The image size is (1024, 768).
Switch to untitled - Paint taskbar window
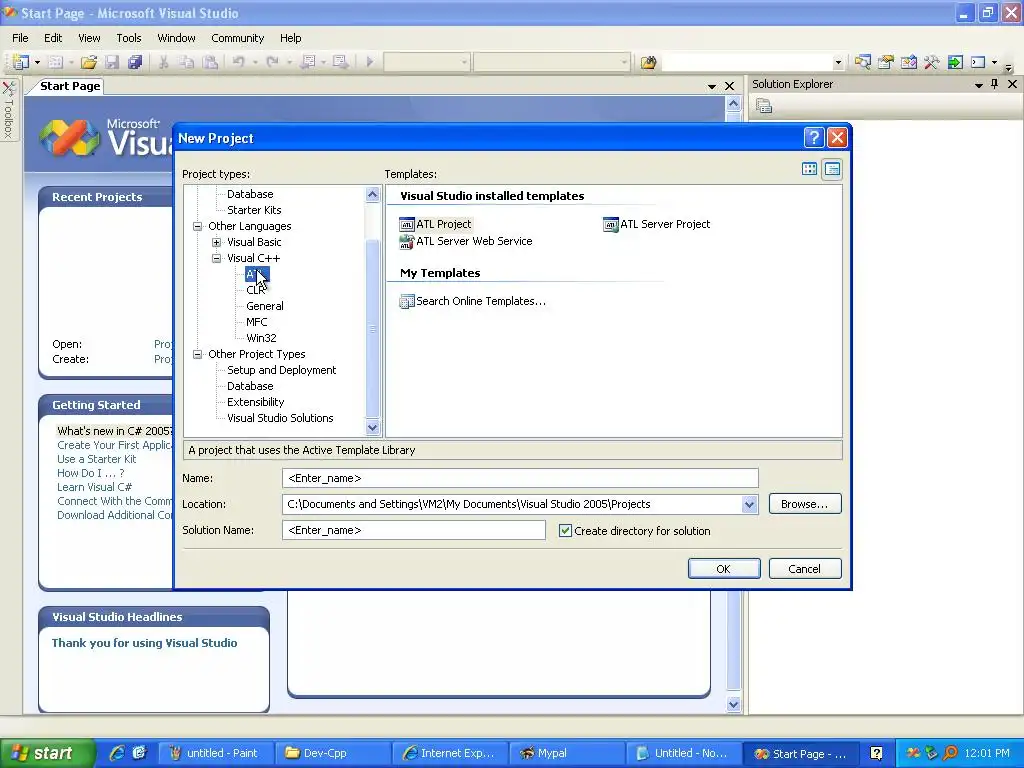pyautogui.click(x=215, y=753)
